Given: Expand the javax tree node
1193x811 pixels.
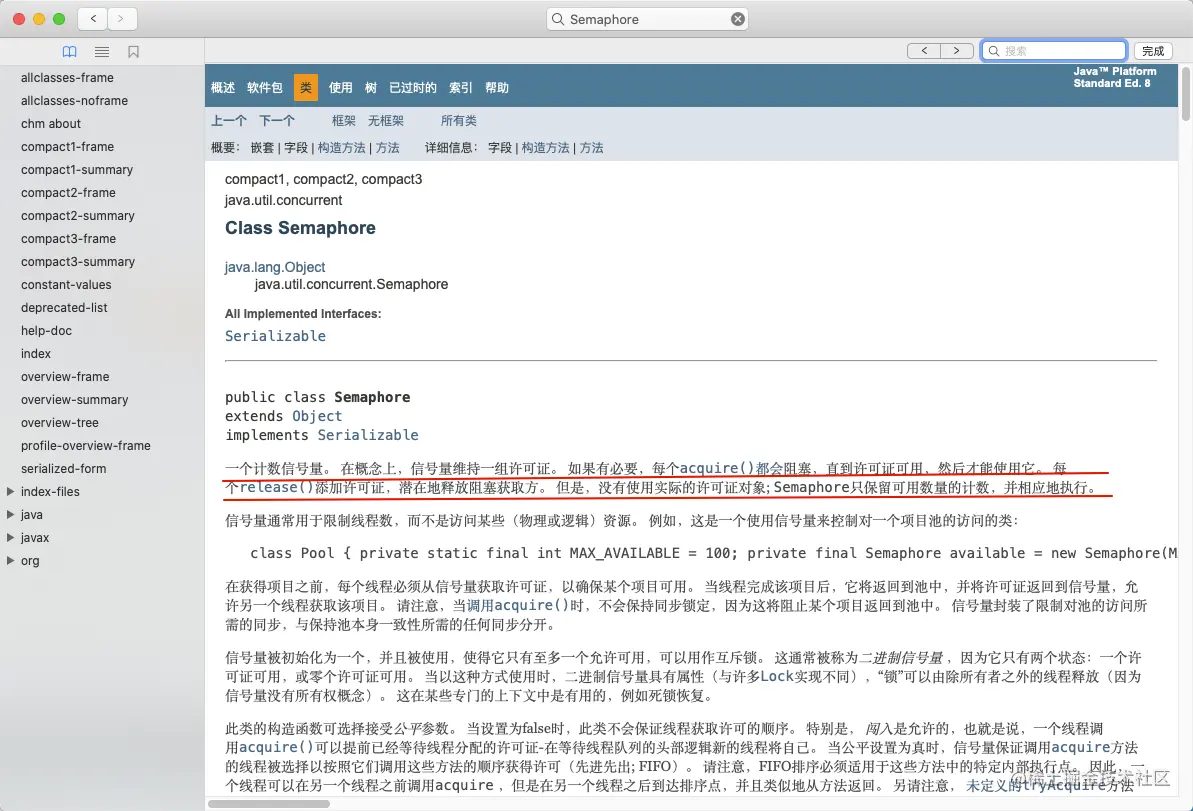Looking at the screenshot, I should (x=11, y=537).
